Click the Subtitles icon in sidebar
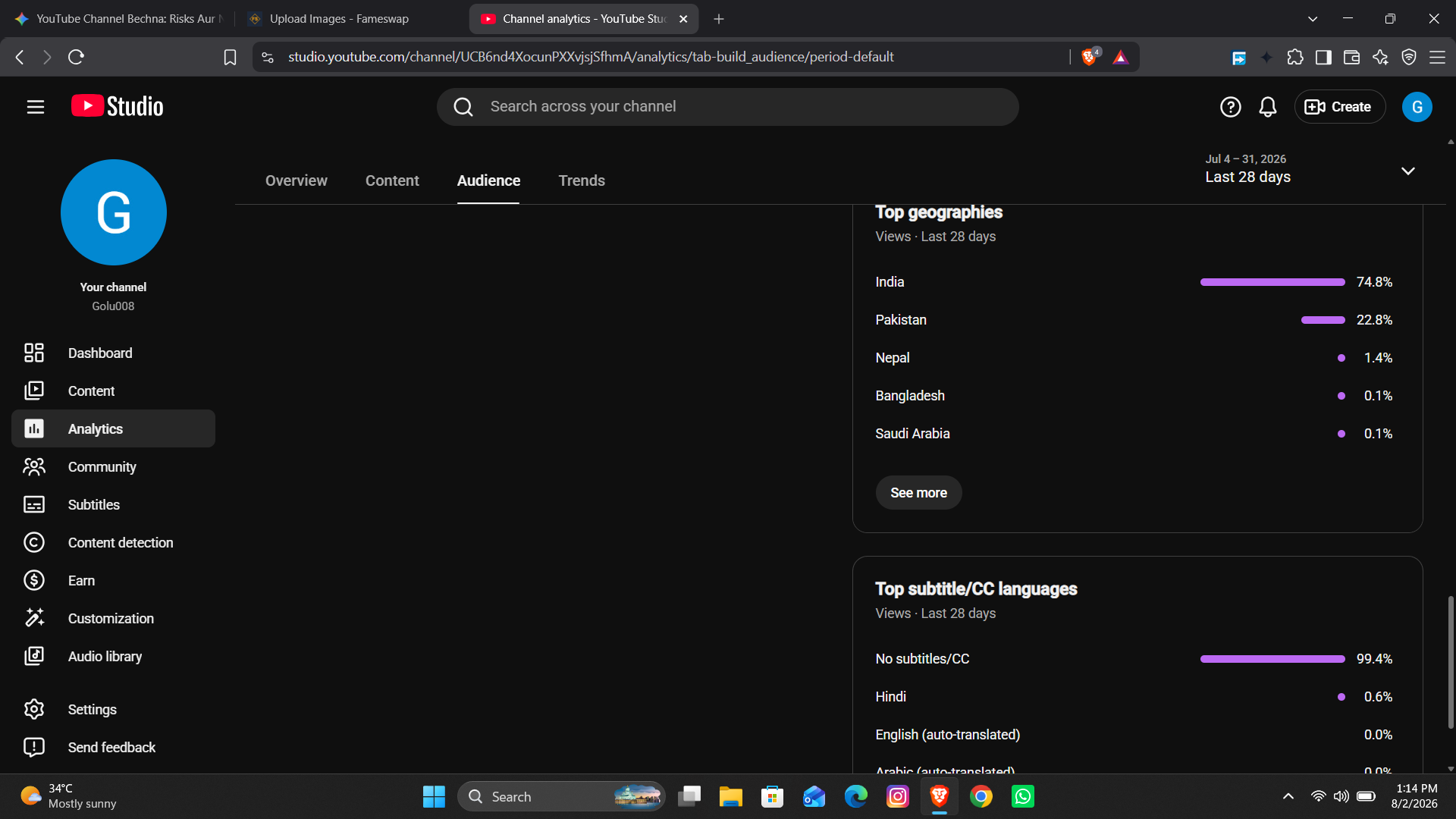The image size is (1456, 819). pyautogui.click(x=34, y=504)
